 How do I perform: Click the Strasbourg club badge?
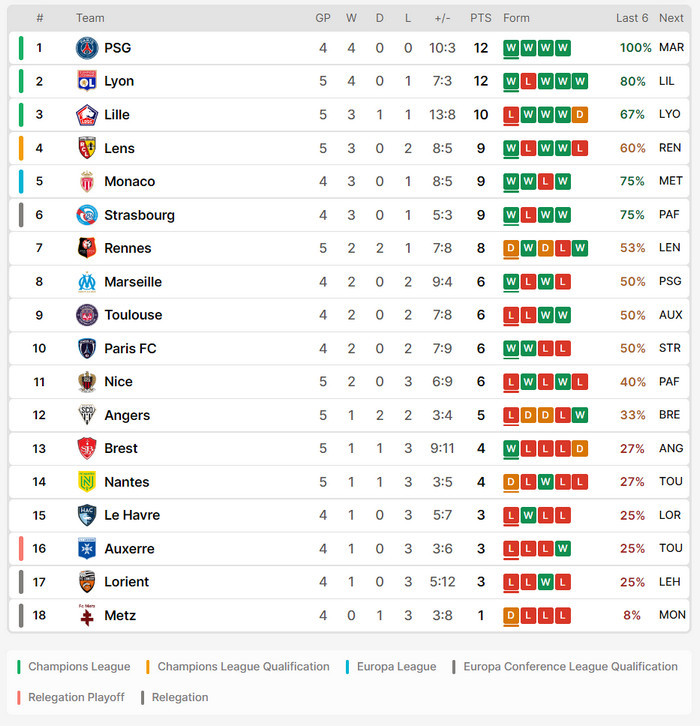coord(87,215)
